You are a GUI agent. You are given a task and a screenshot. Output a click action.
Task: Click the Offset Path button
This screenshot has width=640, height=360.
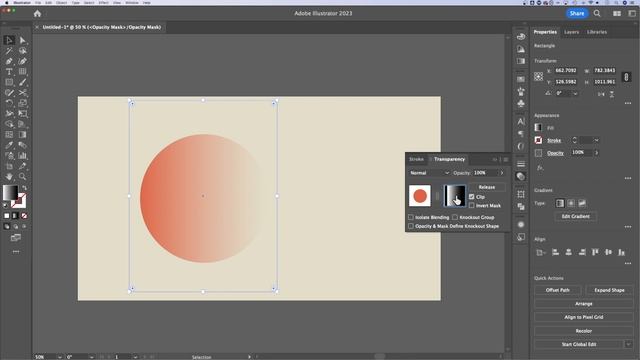558,290
